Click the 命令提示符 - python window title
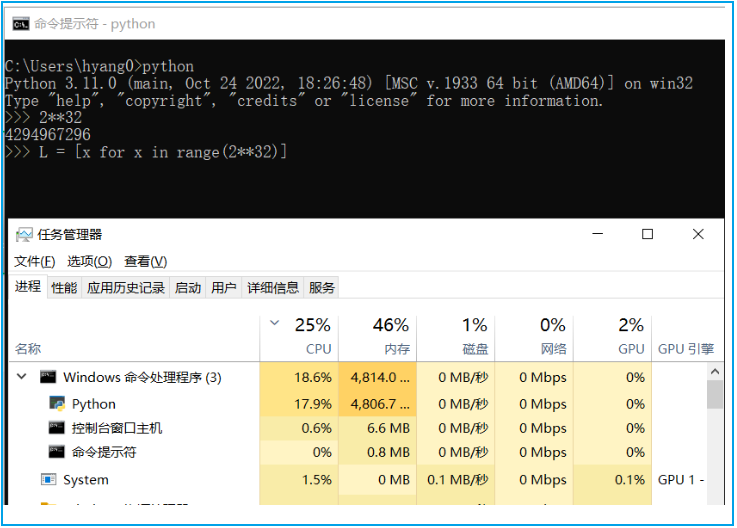Screen dimensions: 737x528 pyautogui.click(x=94, y=24)
